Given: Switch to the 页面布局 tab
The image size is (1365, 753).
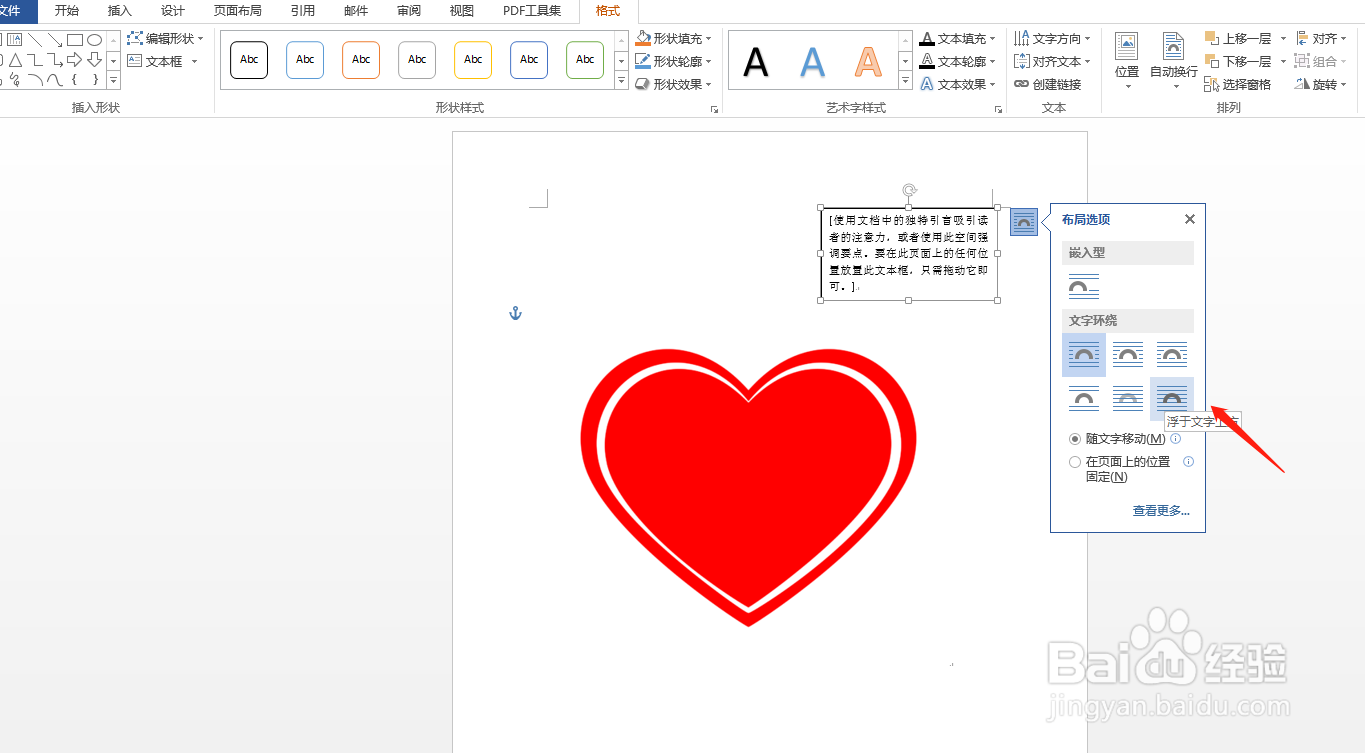Looking at the screenshot, I should [x=238, y=11].
